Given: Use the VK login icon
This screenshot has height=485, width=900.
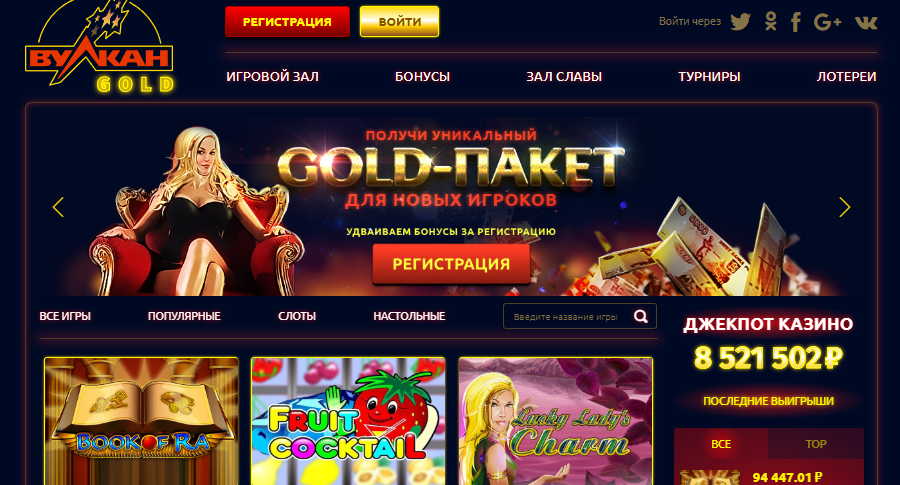Looking at the screenshot, I should pos(866,22).
